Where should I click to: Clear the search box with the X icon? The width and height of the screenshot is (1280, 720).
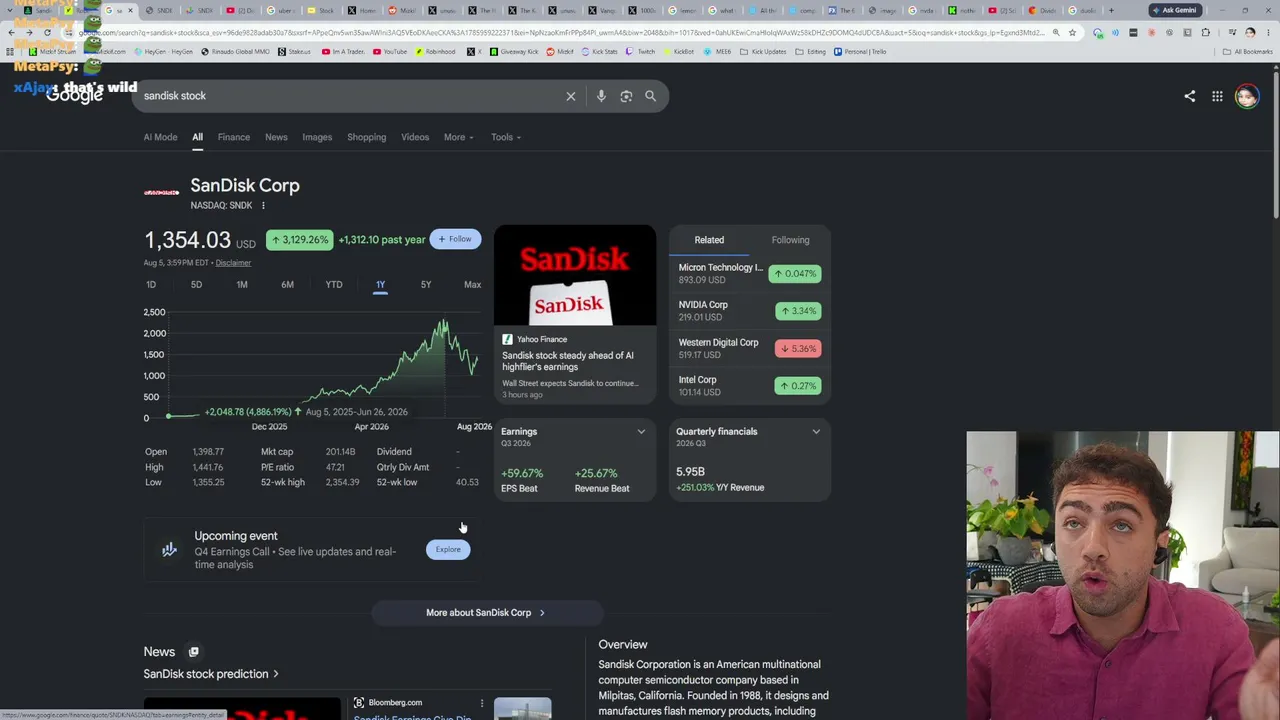click(x=571, y=96)
